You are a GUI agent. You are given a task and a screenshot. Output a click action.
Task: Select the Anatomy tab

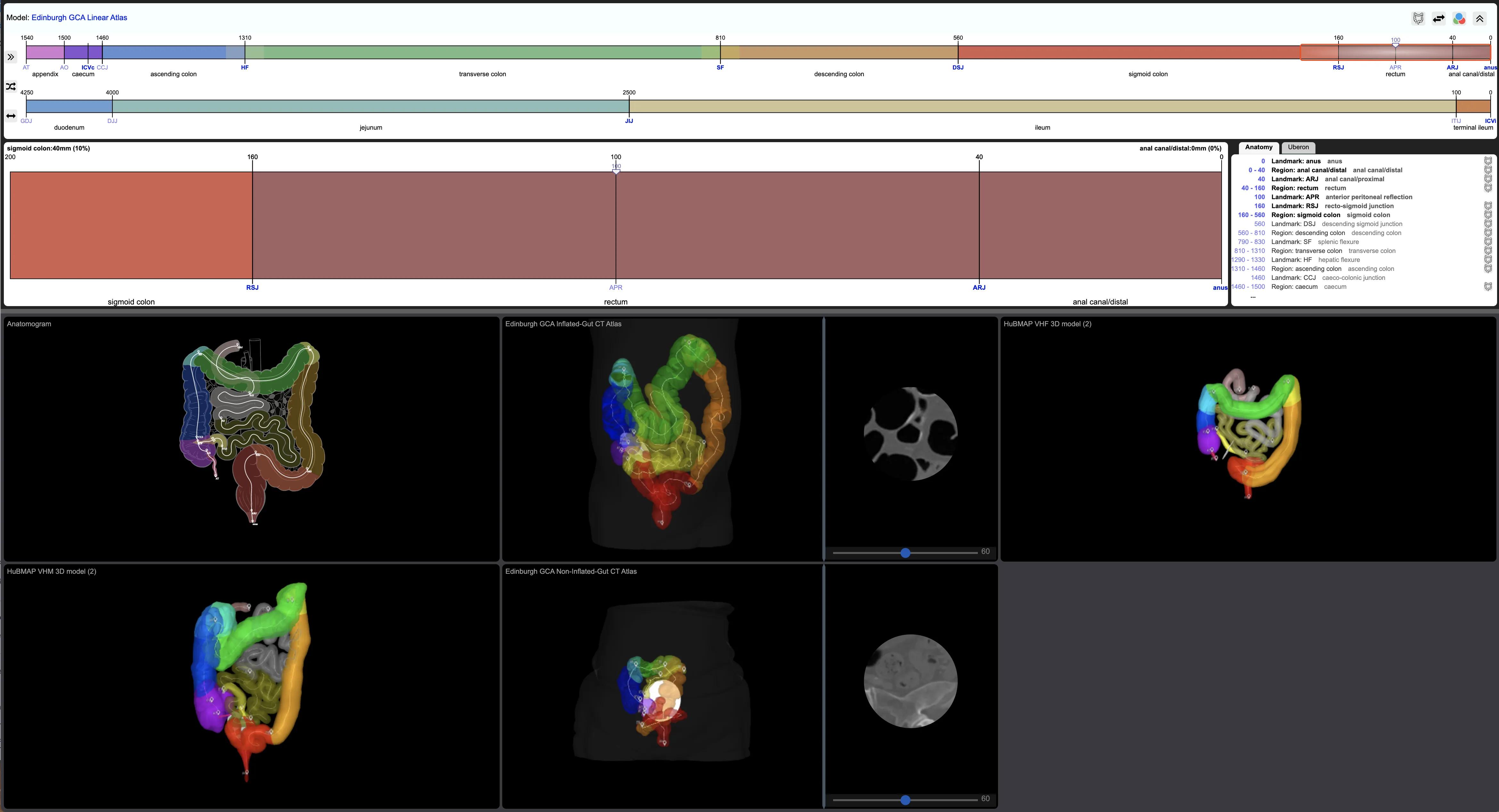[x=1259, y=147]
